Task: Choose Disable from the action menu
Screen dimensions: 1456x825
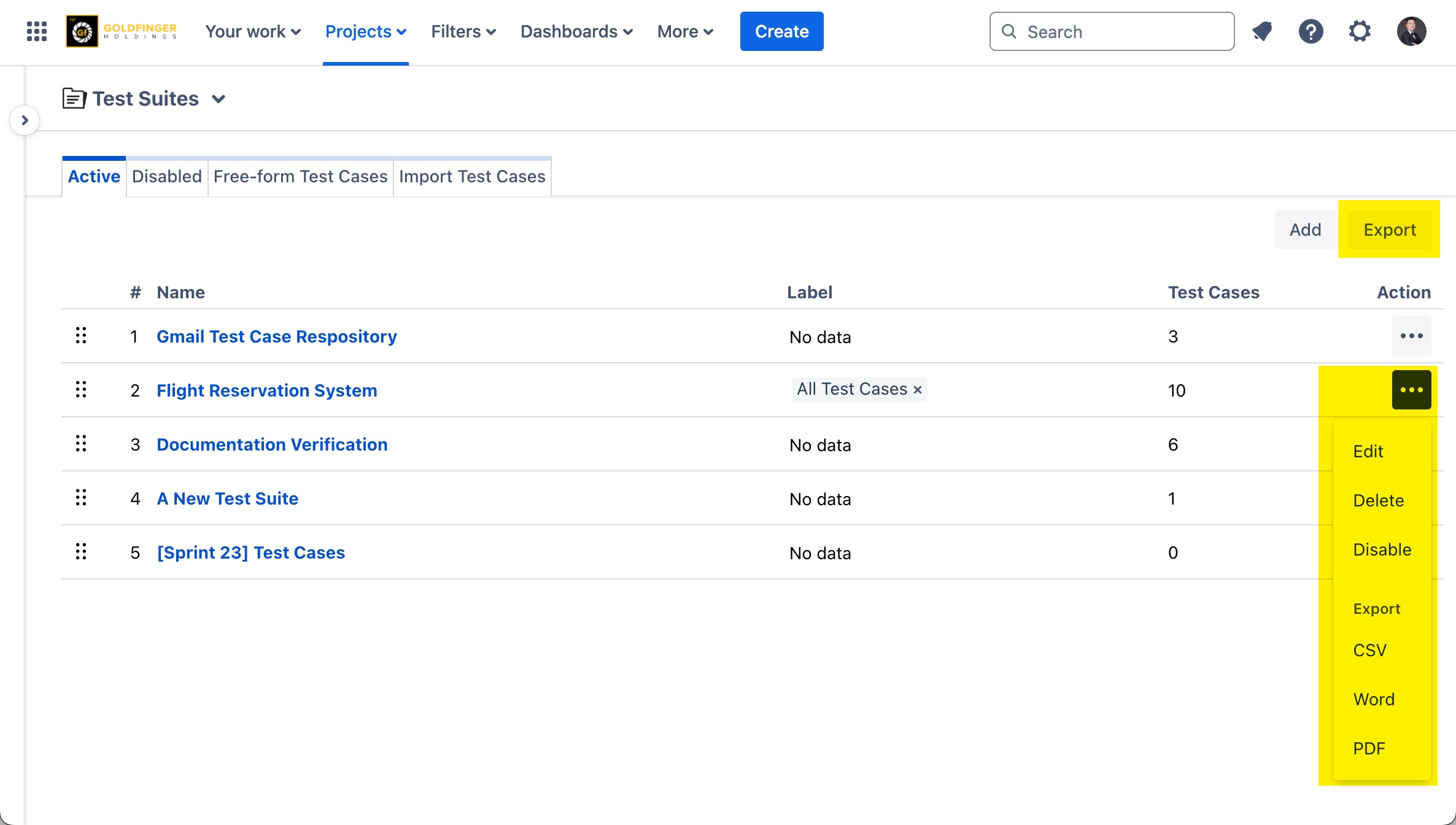Action: coord(1382,549)
